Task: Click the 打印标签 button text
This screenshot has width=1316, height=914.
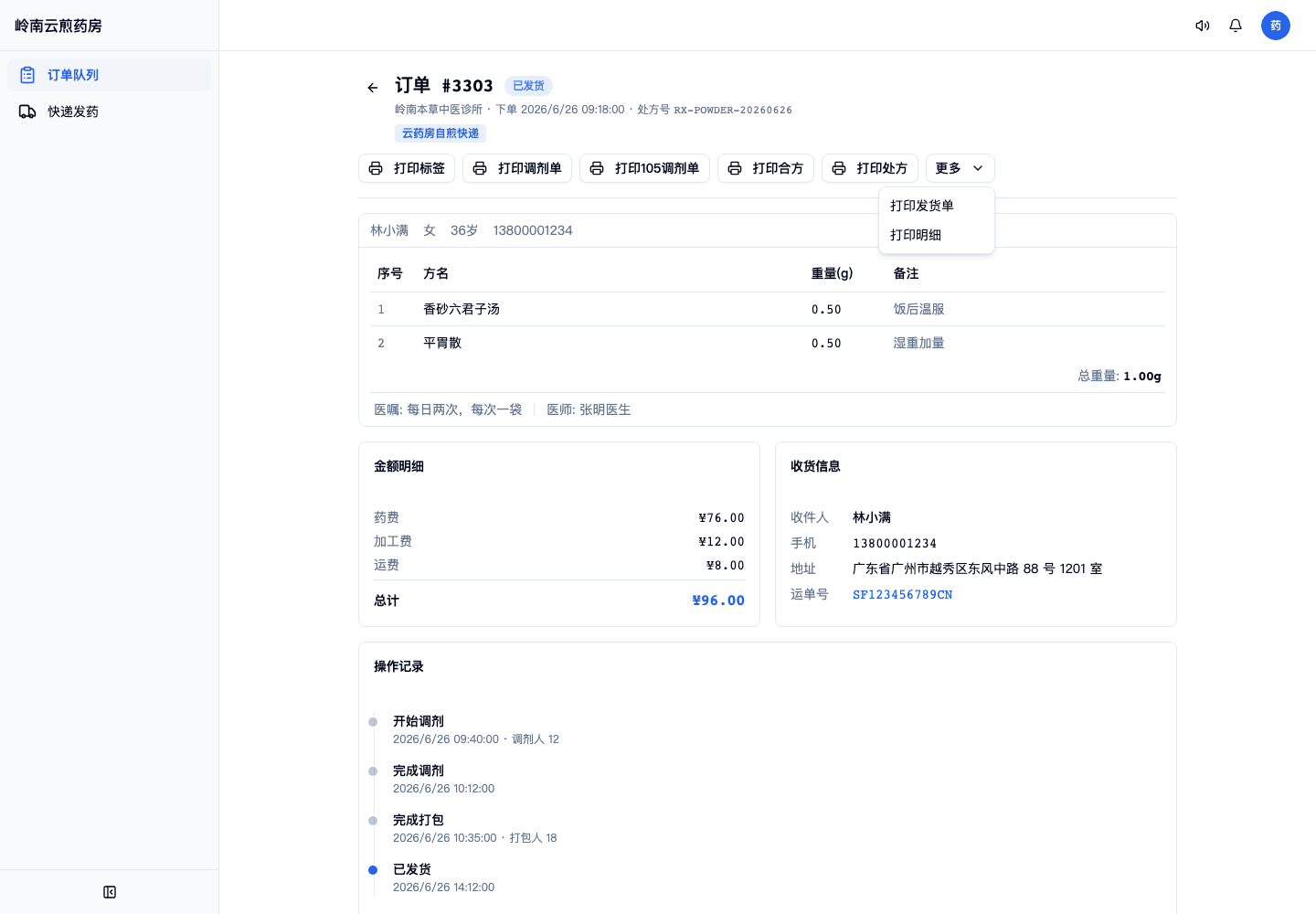Action: pyautogui.click(x=419, y=168)
